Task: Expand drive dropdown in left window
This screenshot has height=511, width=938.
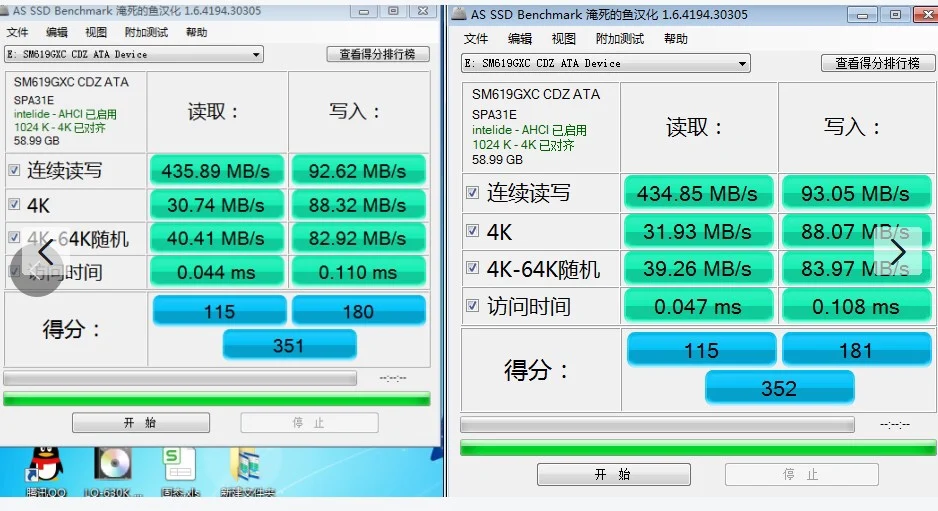Action: pyautogui.click(x=256, y=54)
